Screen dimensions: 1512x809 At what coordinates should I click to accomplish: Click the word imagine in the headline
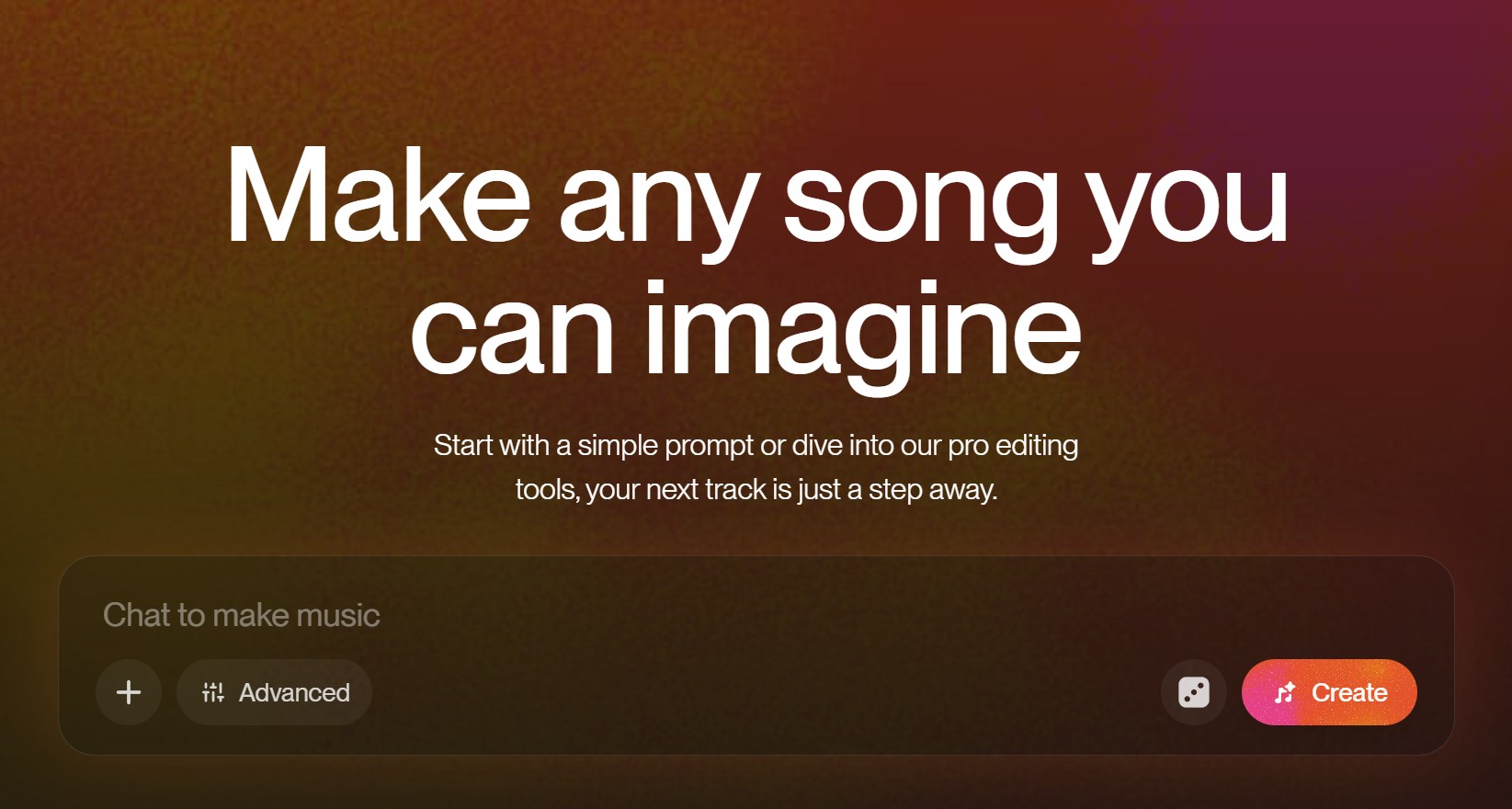tap(862, 338)
